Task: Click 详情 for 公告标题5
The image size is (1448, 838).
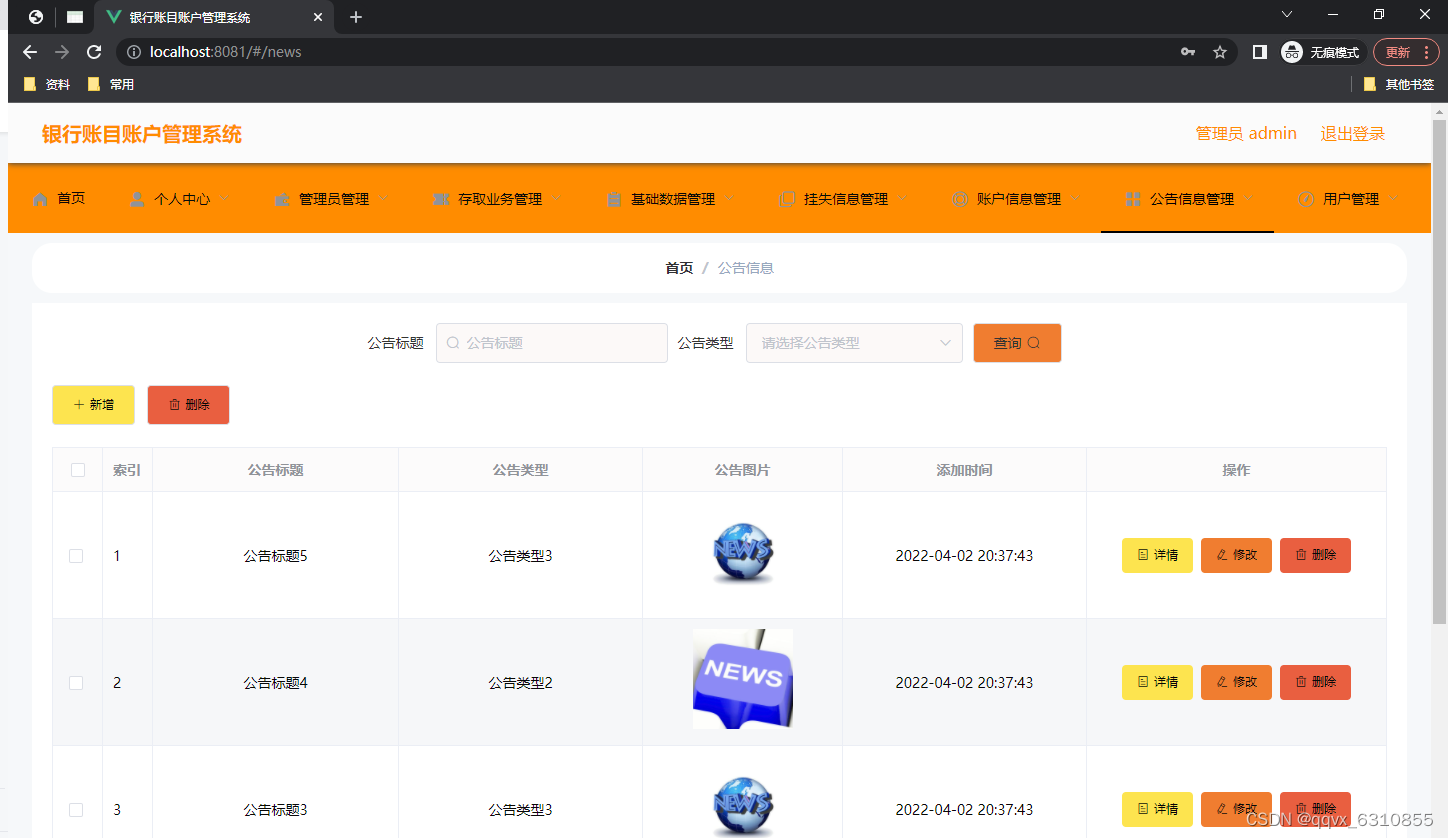Action: [x=1157, y=555]
